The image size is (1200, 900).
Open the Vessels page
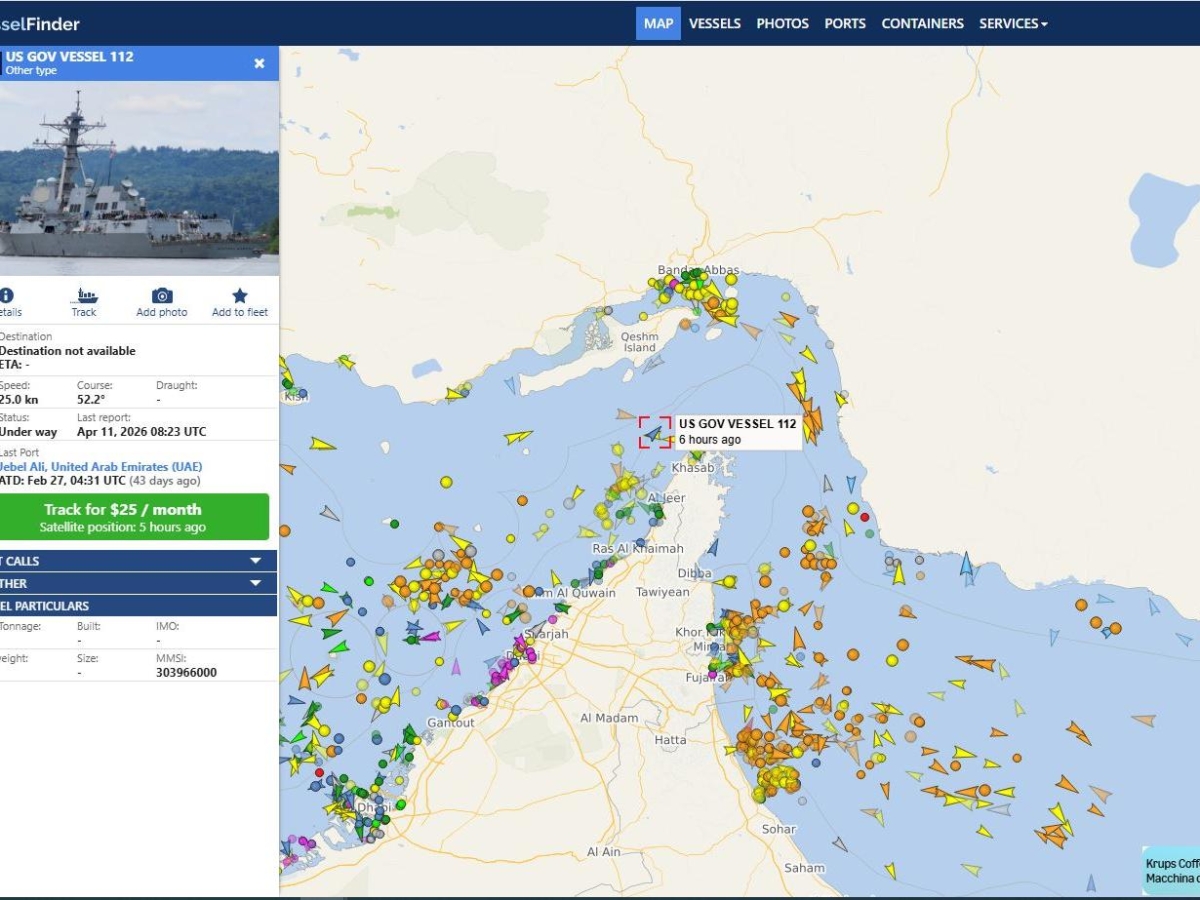point(715,23)
